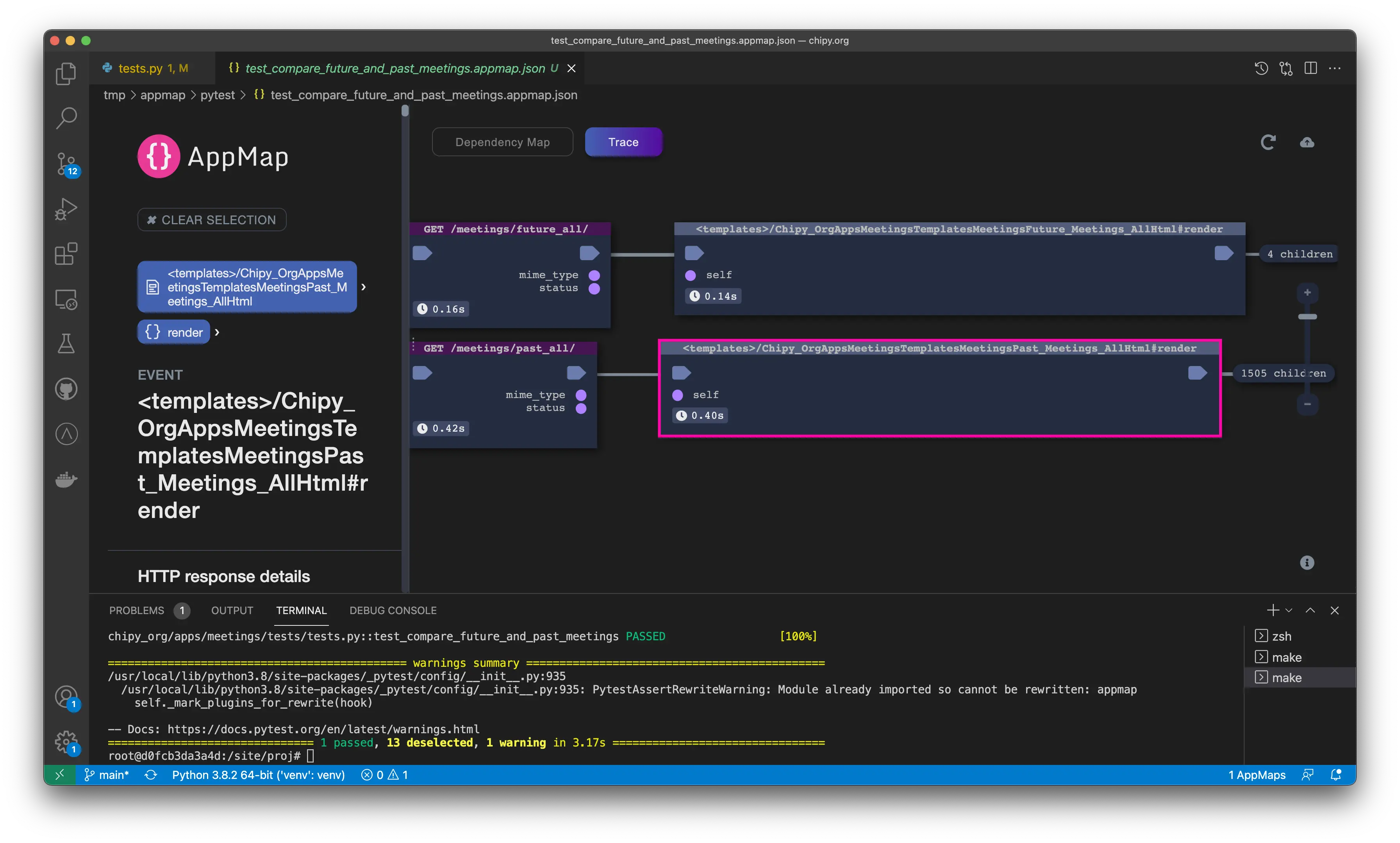The image size is (1400, 843).
Task: Click the trace zoom slider handle
Action: pos(1307,316)
